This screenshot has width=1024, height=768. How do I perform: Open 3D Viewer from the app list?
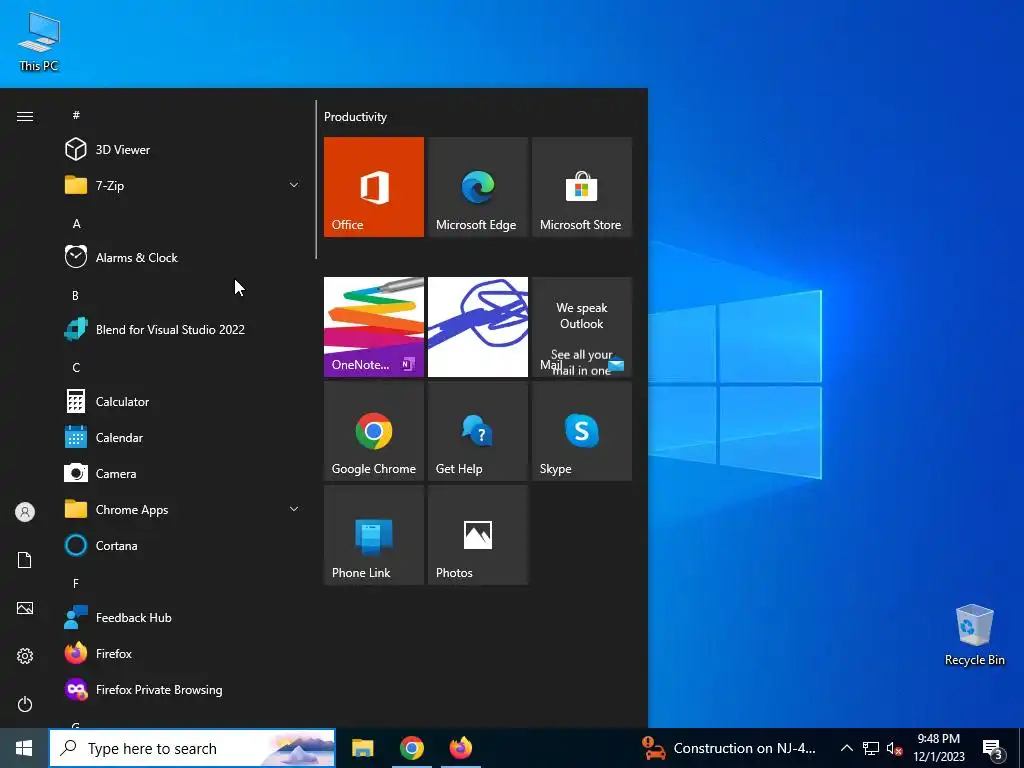coord(183,150)
